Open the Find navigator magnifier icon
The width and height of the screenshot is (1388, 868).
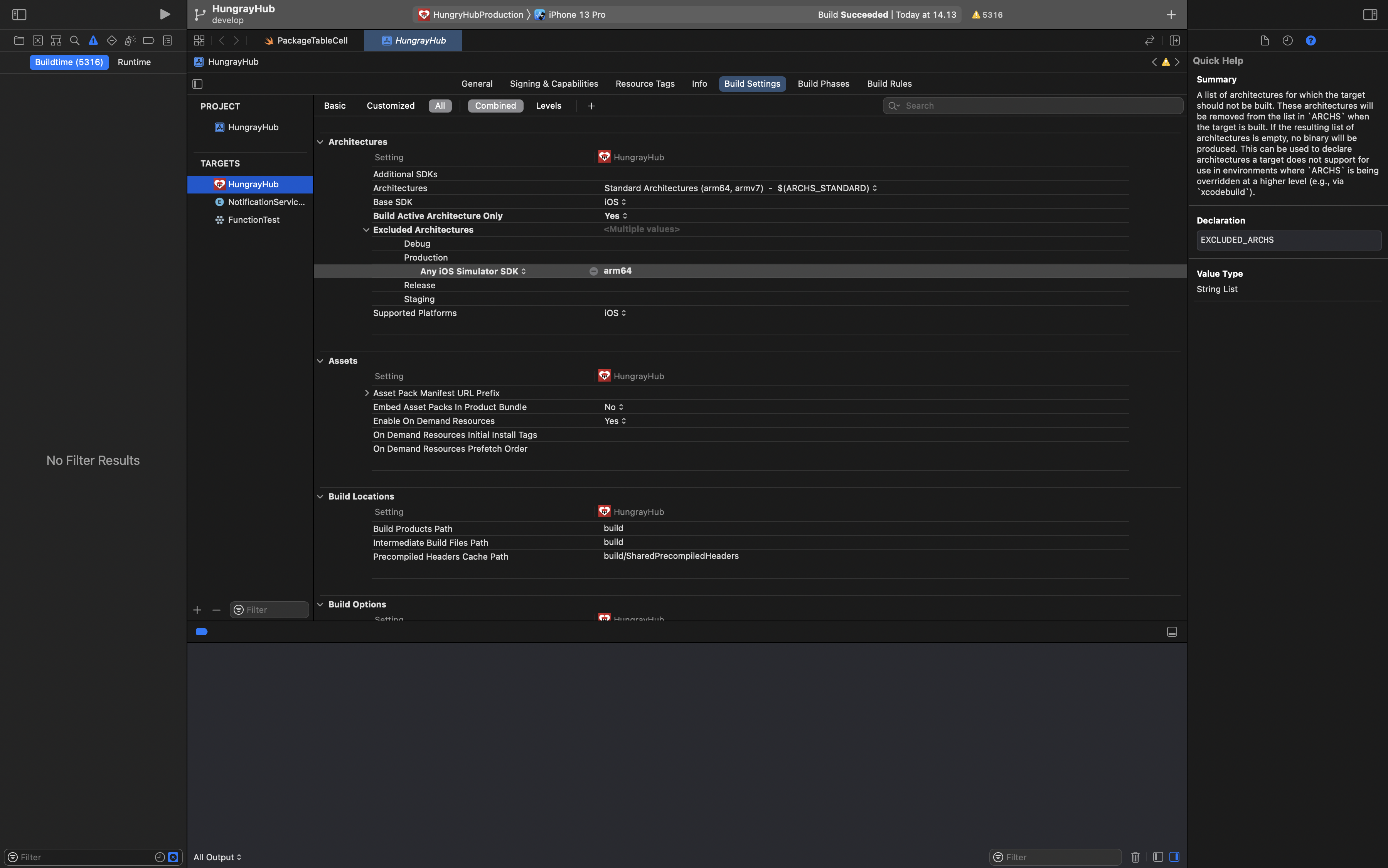75,41
